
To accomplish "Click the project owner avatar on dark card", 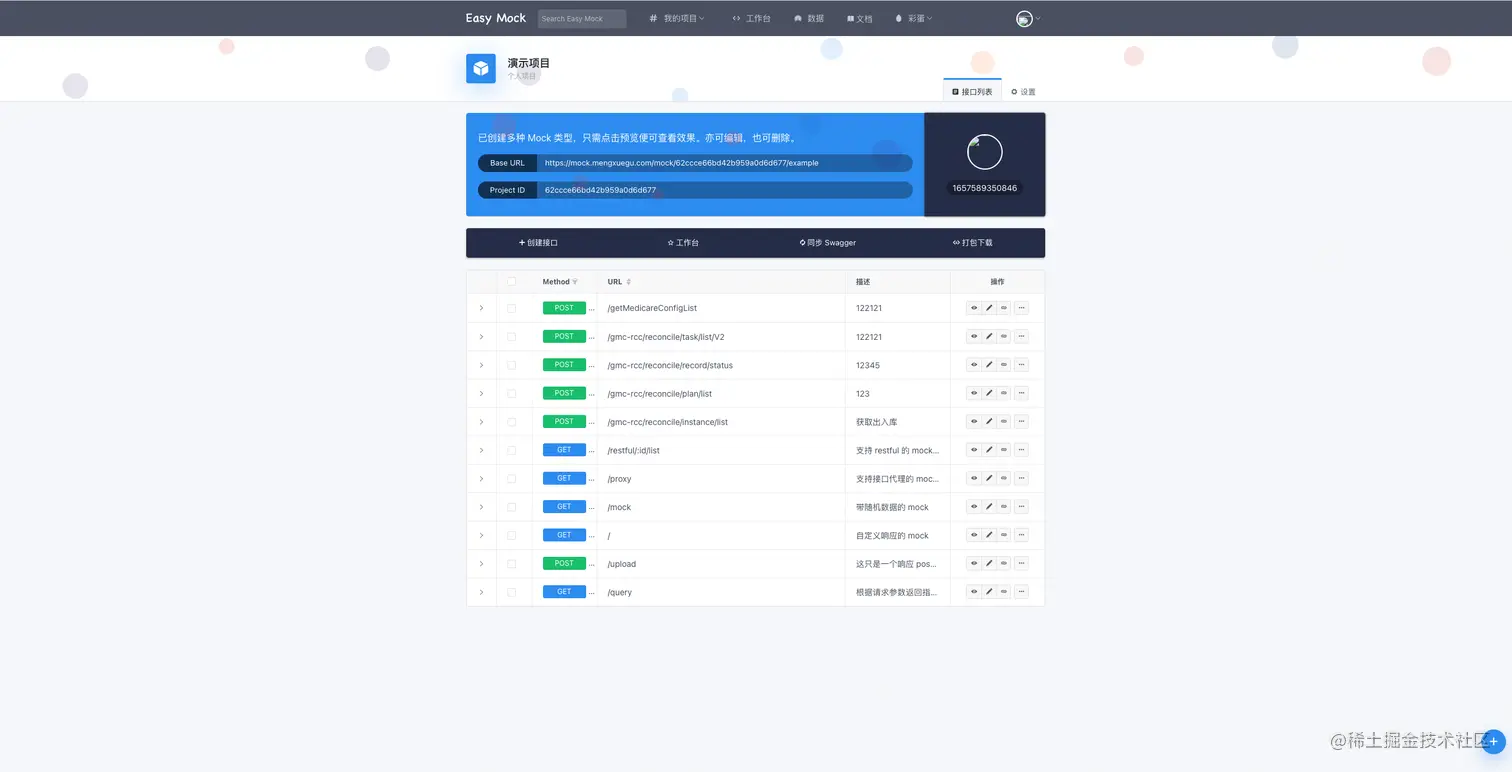I will point(985,152).
